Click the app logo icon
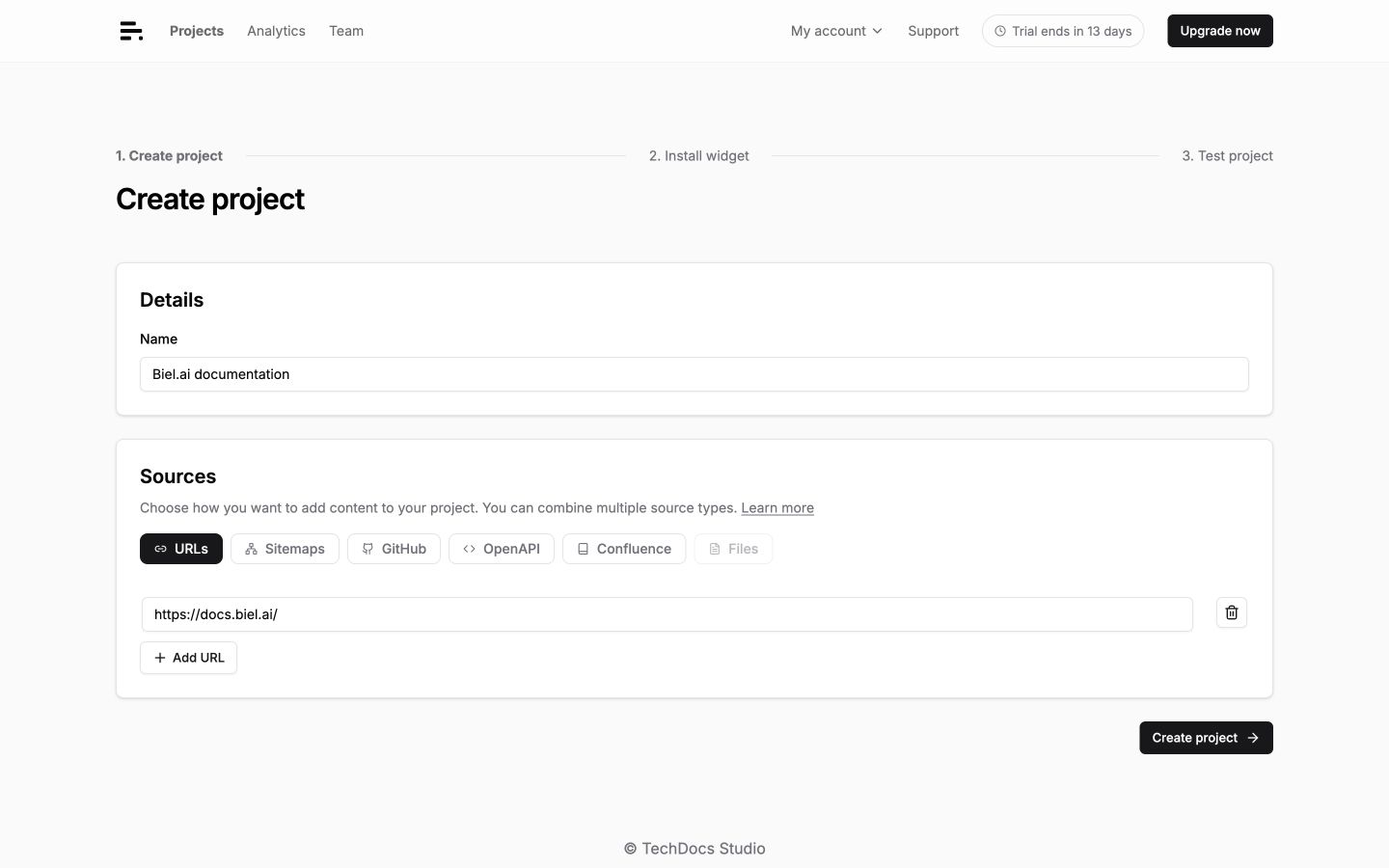Screen dimensions: 1389x868 [x=131, y=31]
